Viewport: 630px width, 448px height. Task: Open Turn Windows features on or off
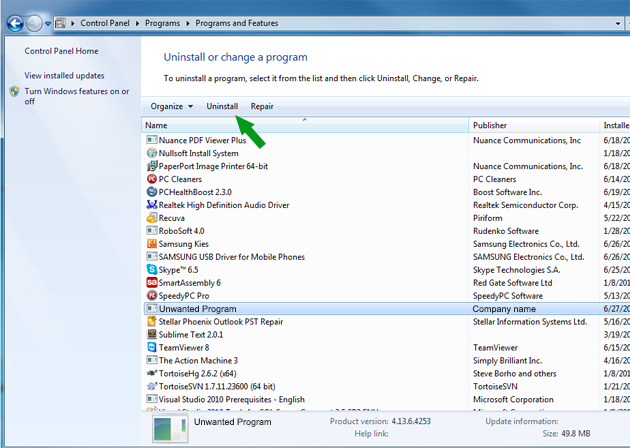[x=77, y=96]
